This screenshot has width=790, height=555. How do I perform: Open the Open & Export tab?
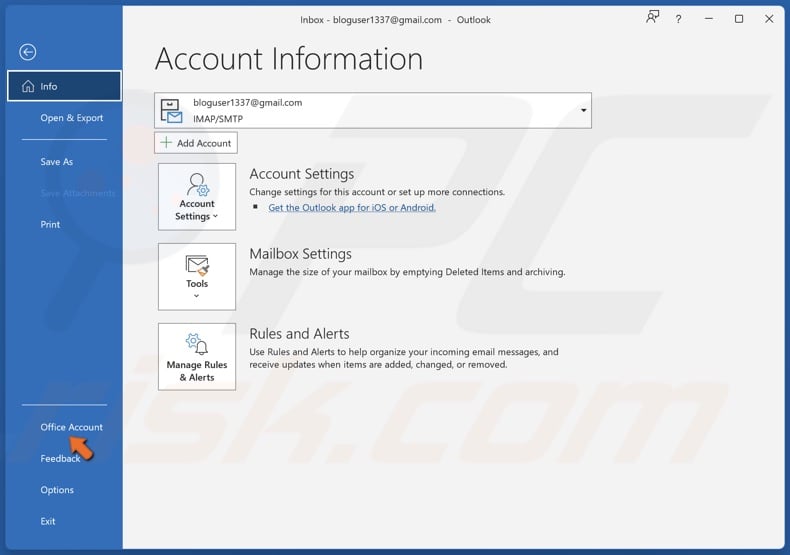(72, 118)
